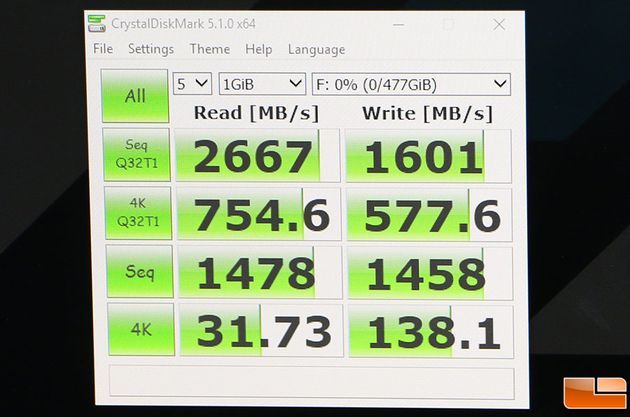The width and height of the screenshot is (630, 417).
Task: Click the 4K Q32T1 write result 577.6
Action: point(430,215)
